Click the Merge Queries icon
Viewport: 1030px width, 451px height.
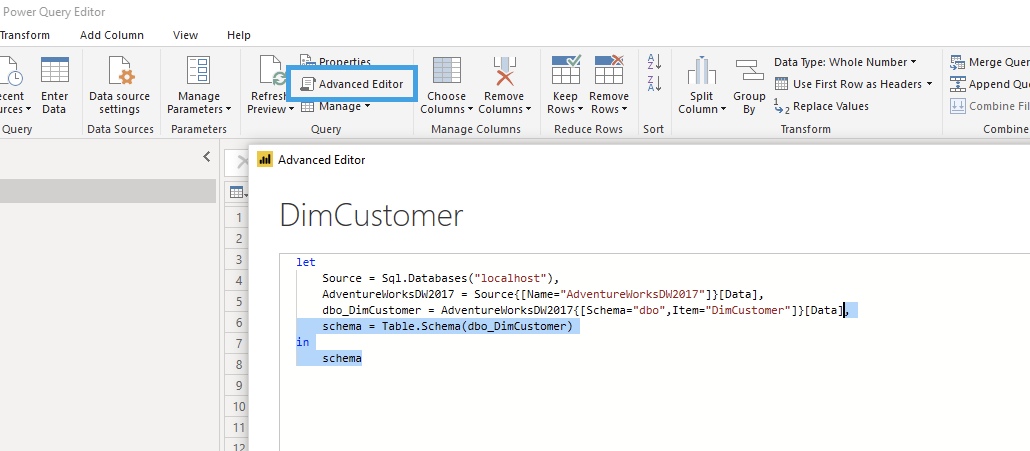point(956,62)
